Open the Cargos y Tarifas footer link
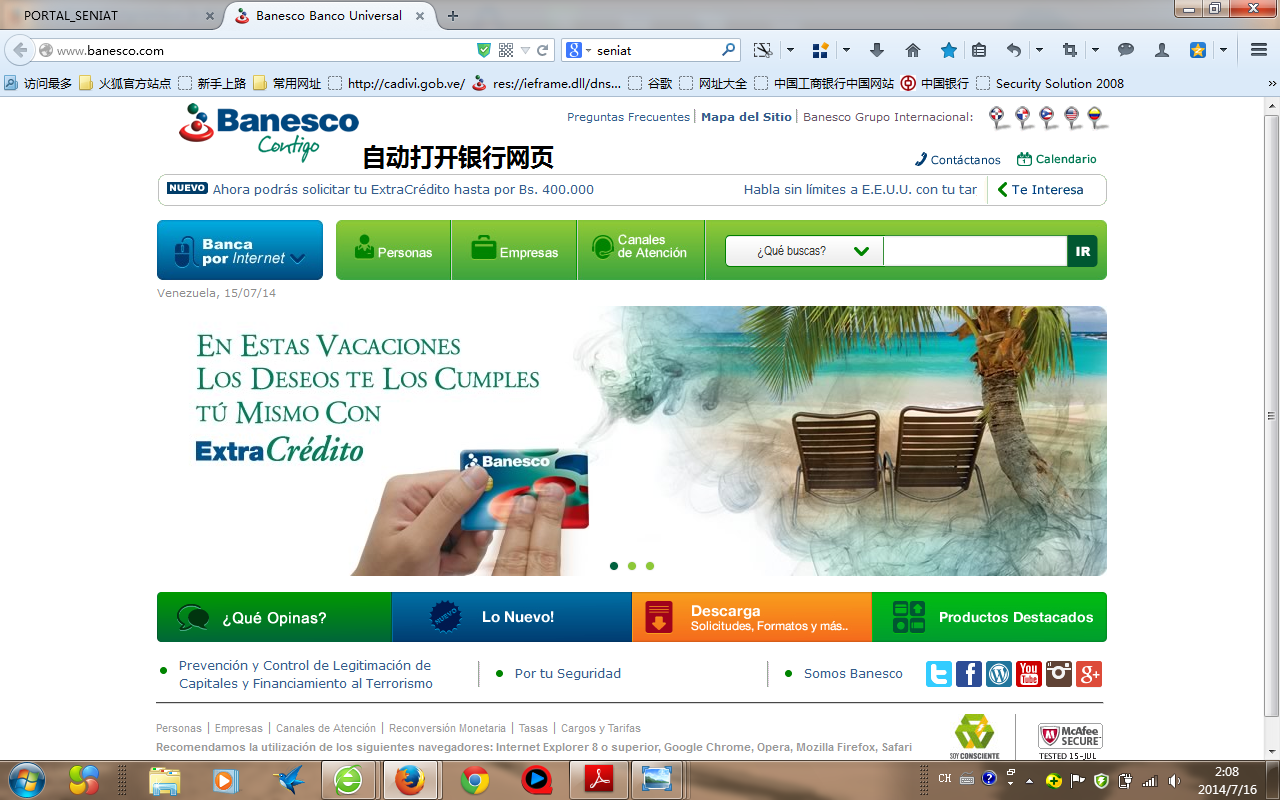 click(601, 728)
